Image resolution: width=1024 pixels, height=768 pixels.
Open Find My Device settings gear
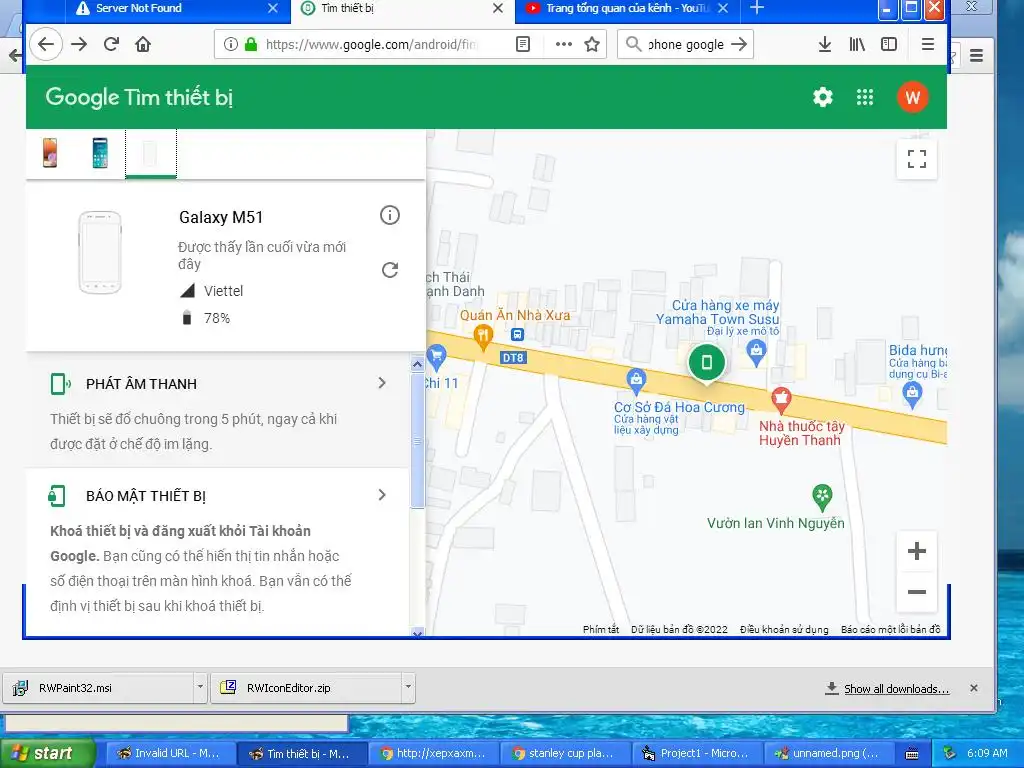coord(823,97)
